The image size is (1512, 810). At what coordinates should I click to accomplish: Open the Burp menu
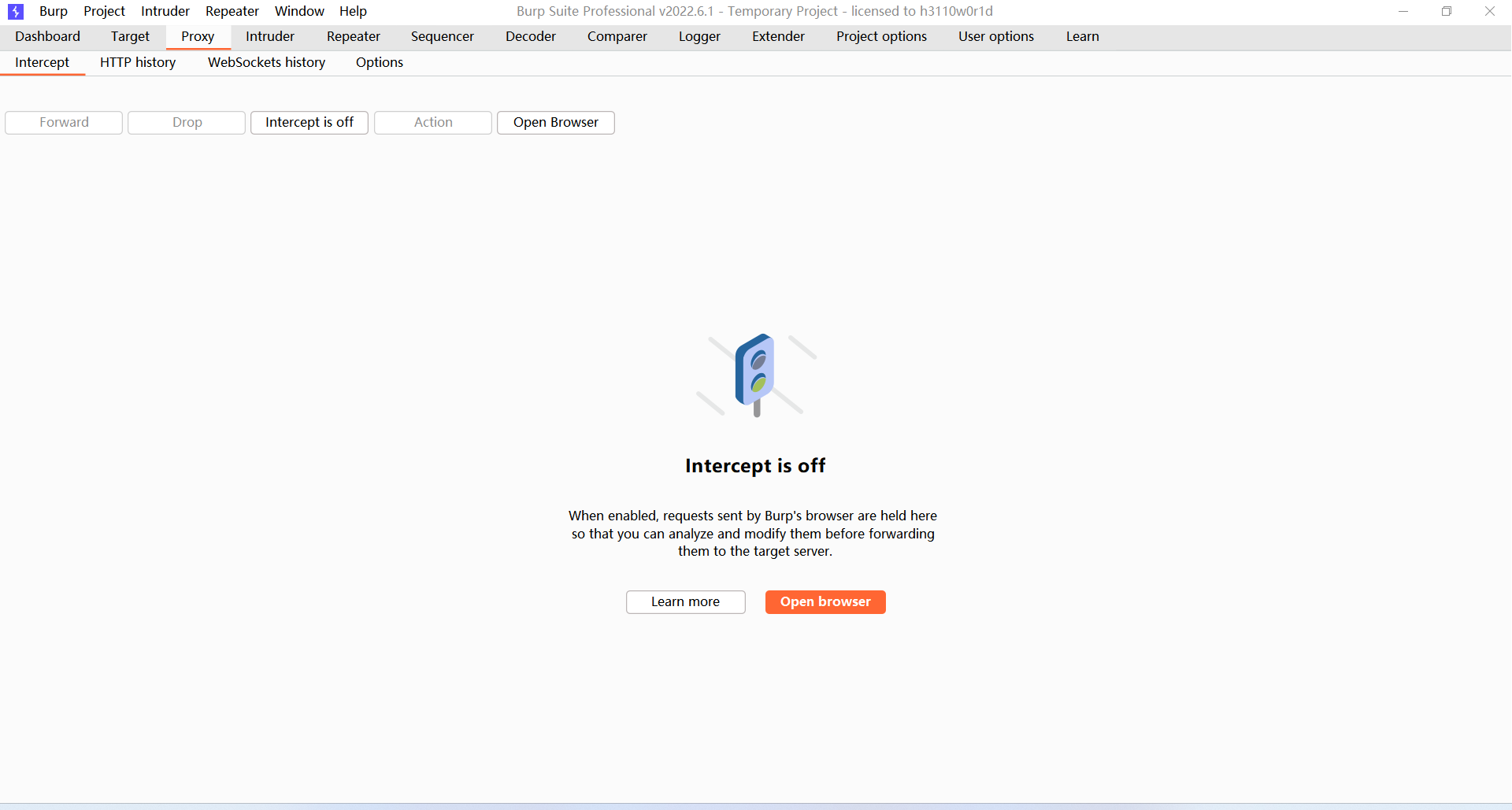(x=54, y=11)
